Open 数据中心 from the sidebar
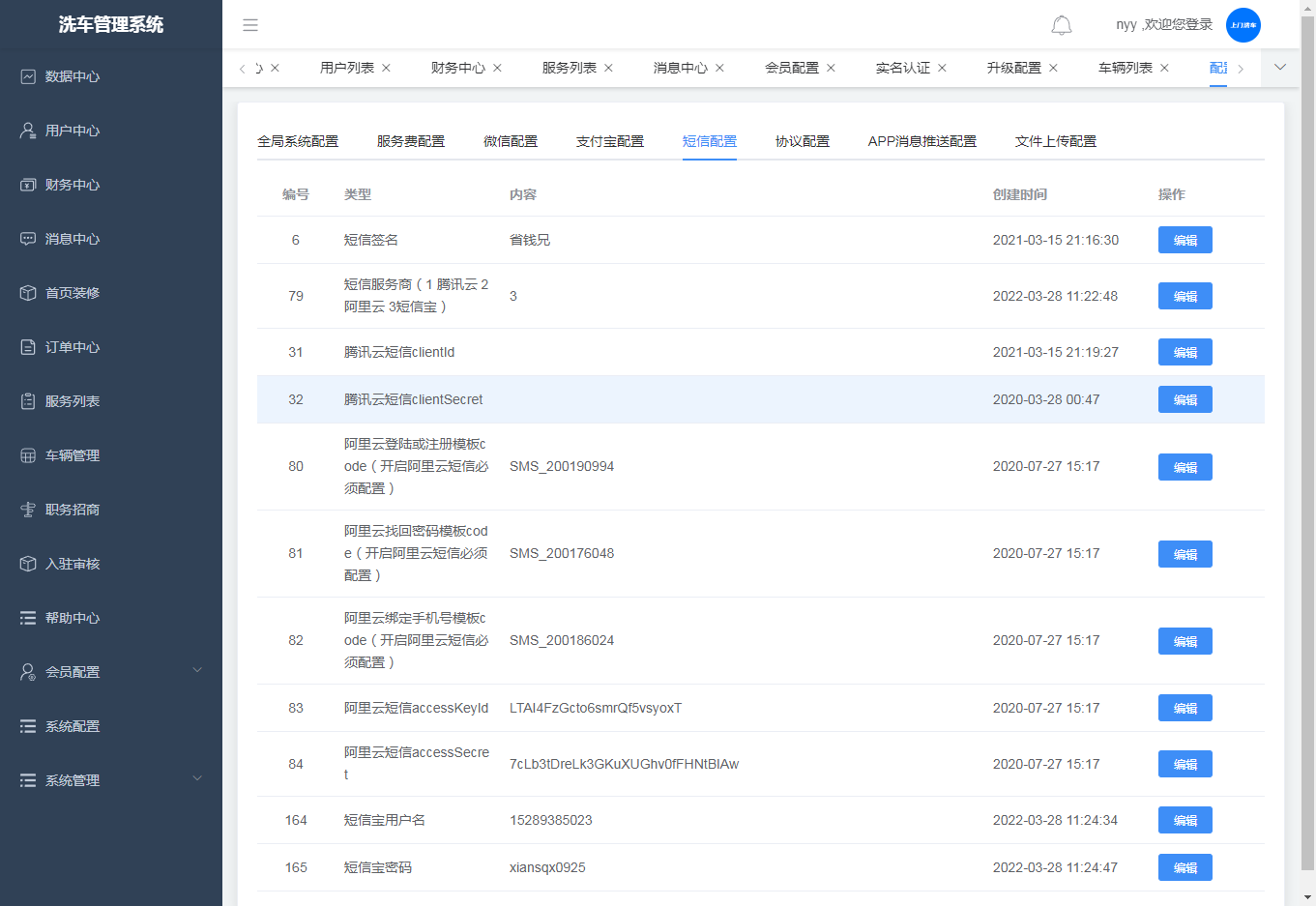This screenshot has width=1316, height=906. [73, 76]
